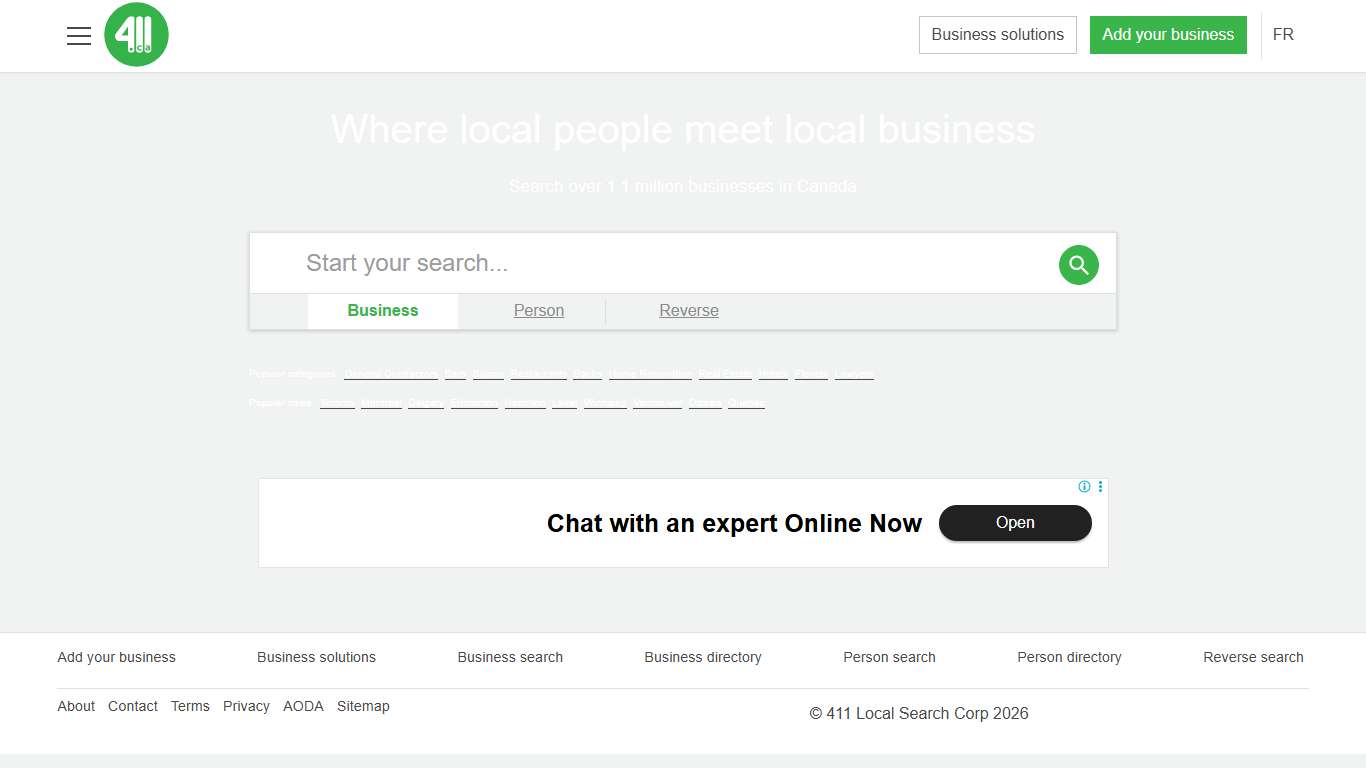Screen dimensions: 1366x768
Task: Open the Vancouver city link
Action: 657,403
